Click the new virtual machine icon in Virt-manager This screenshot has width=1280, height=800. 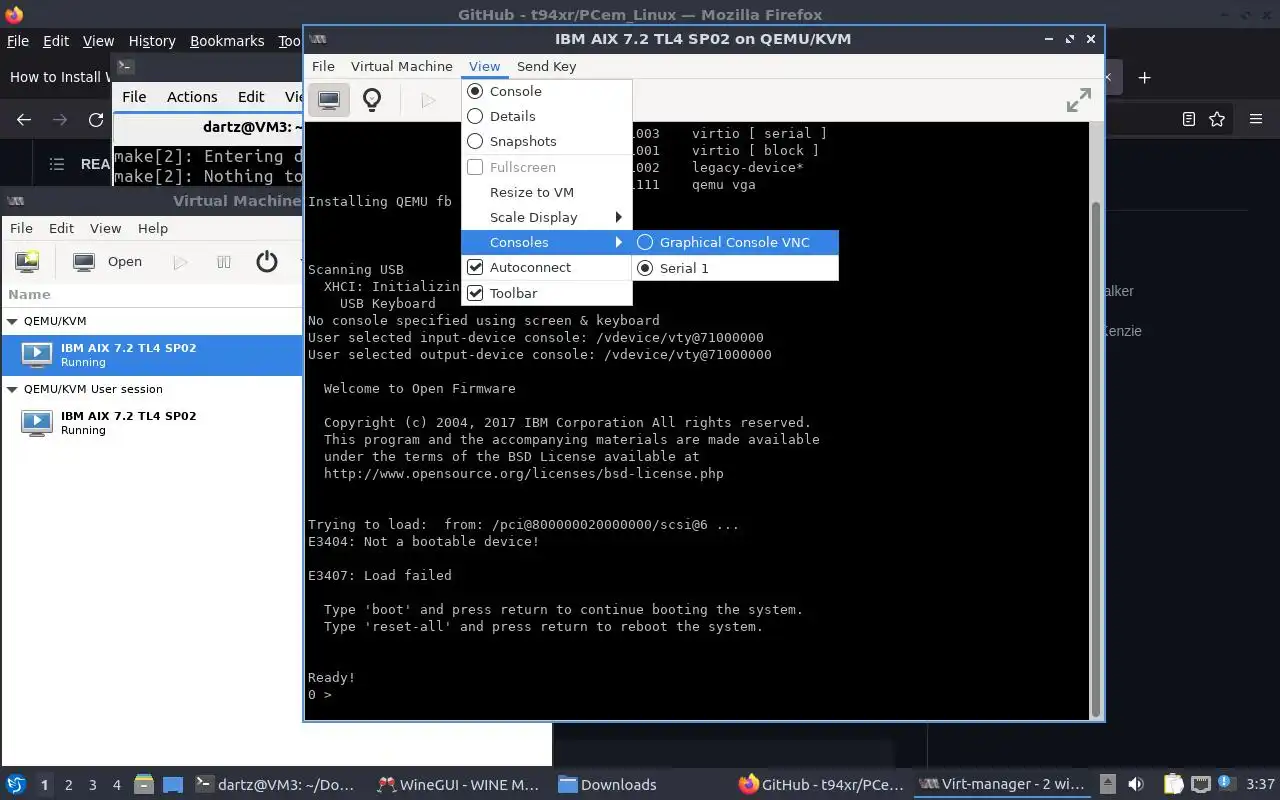(x=27, y=262)
